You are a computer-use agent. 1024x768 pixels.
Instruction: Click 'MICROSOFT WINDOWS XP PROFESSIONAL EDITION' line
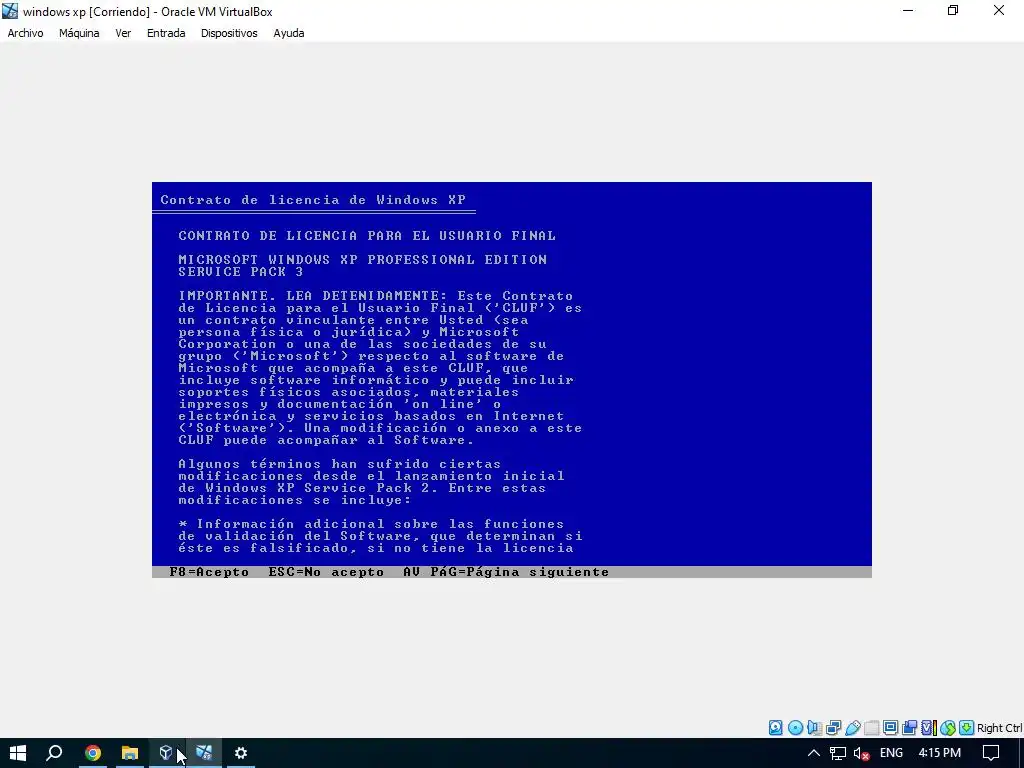[362, 259]
